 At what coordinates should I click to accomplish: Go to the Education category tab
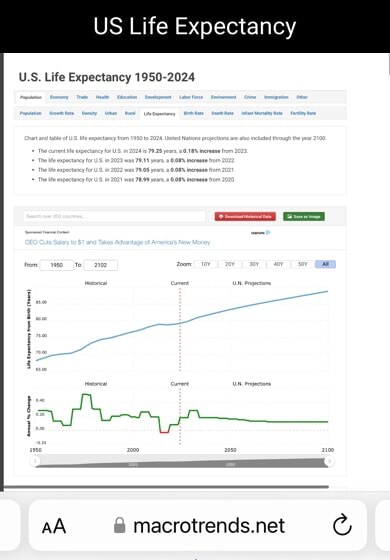[127, 97]
